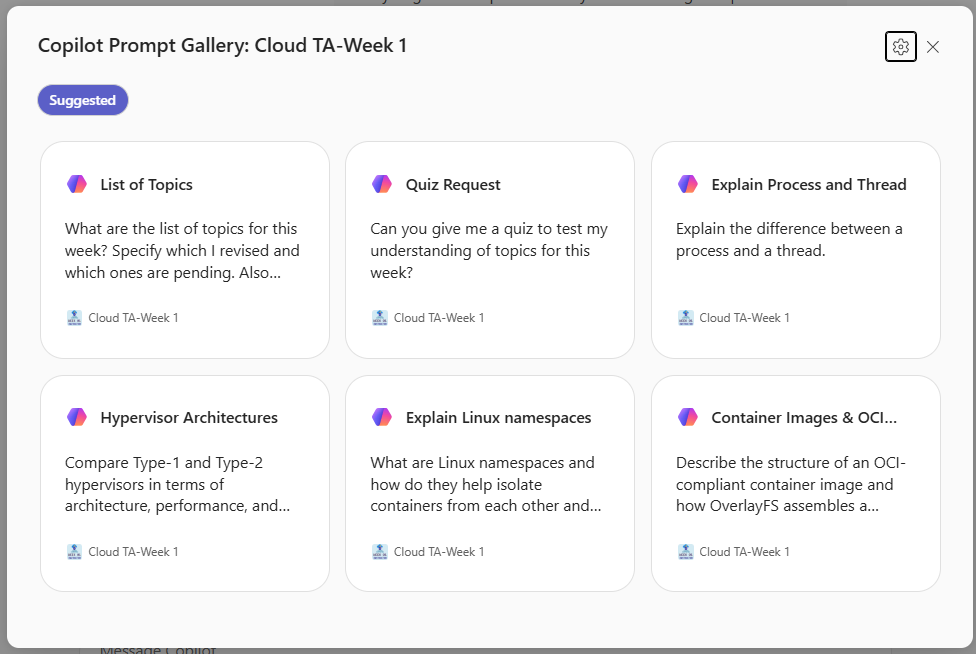
Task: Click Copilot icon beside Explain Process and Thread
Action: pyautogui.click(x=688, y=184)
